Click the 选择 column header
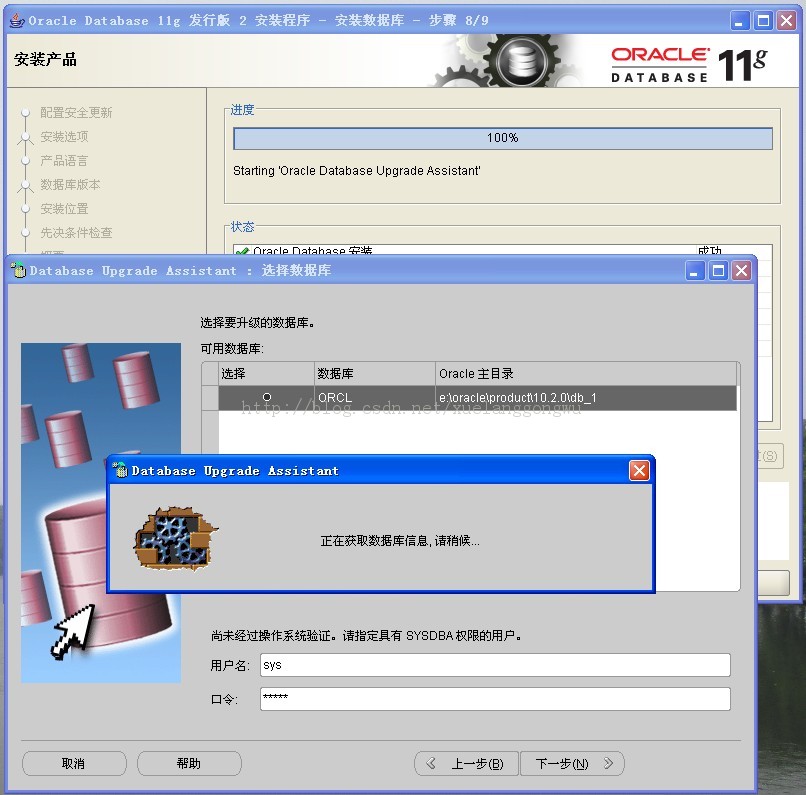Image resolution: width=806 pixels, height=795 pixels. pos(266,374)
